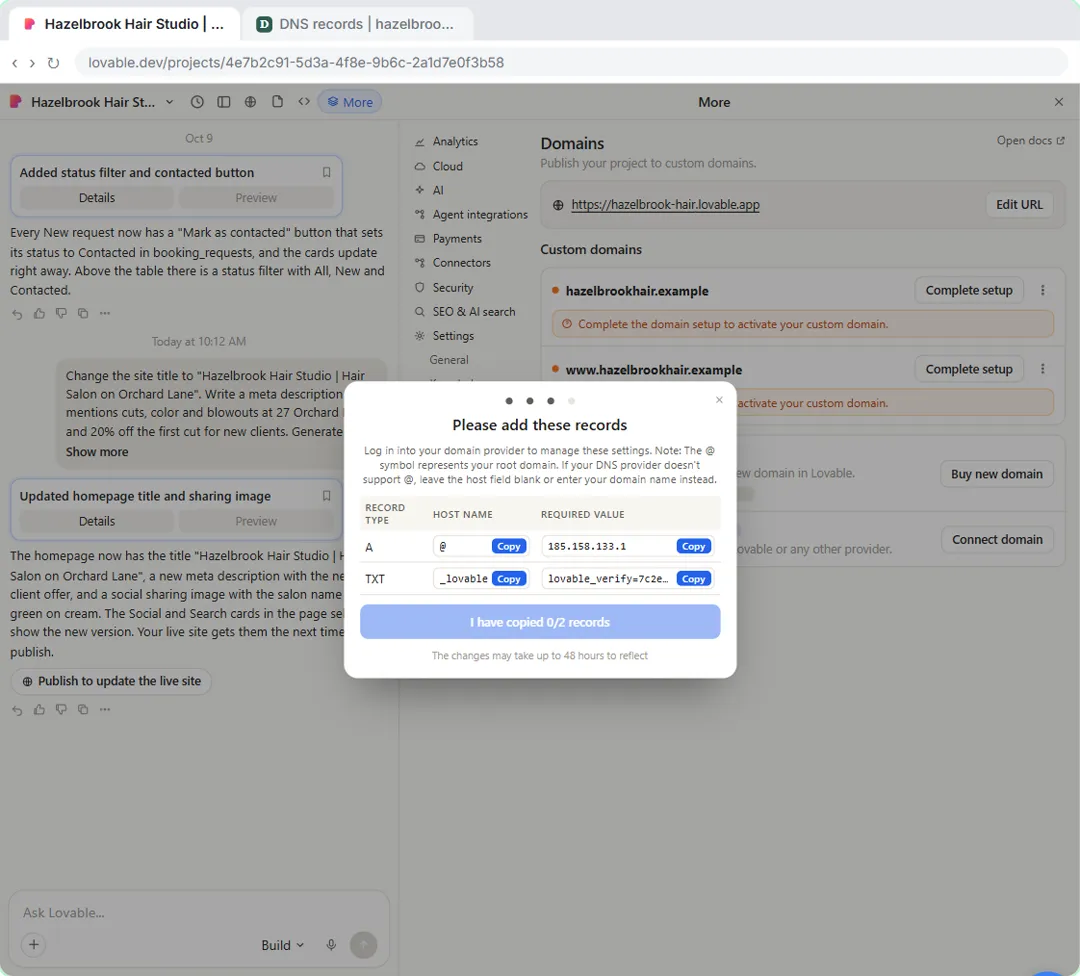This screenshot has width=1080, height=976.
Task: Open more options under latest response
Action: tap(105, 709)
